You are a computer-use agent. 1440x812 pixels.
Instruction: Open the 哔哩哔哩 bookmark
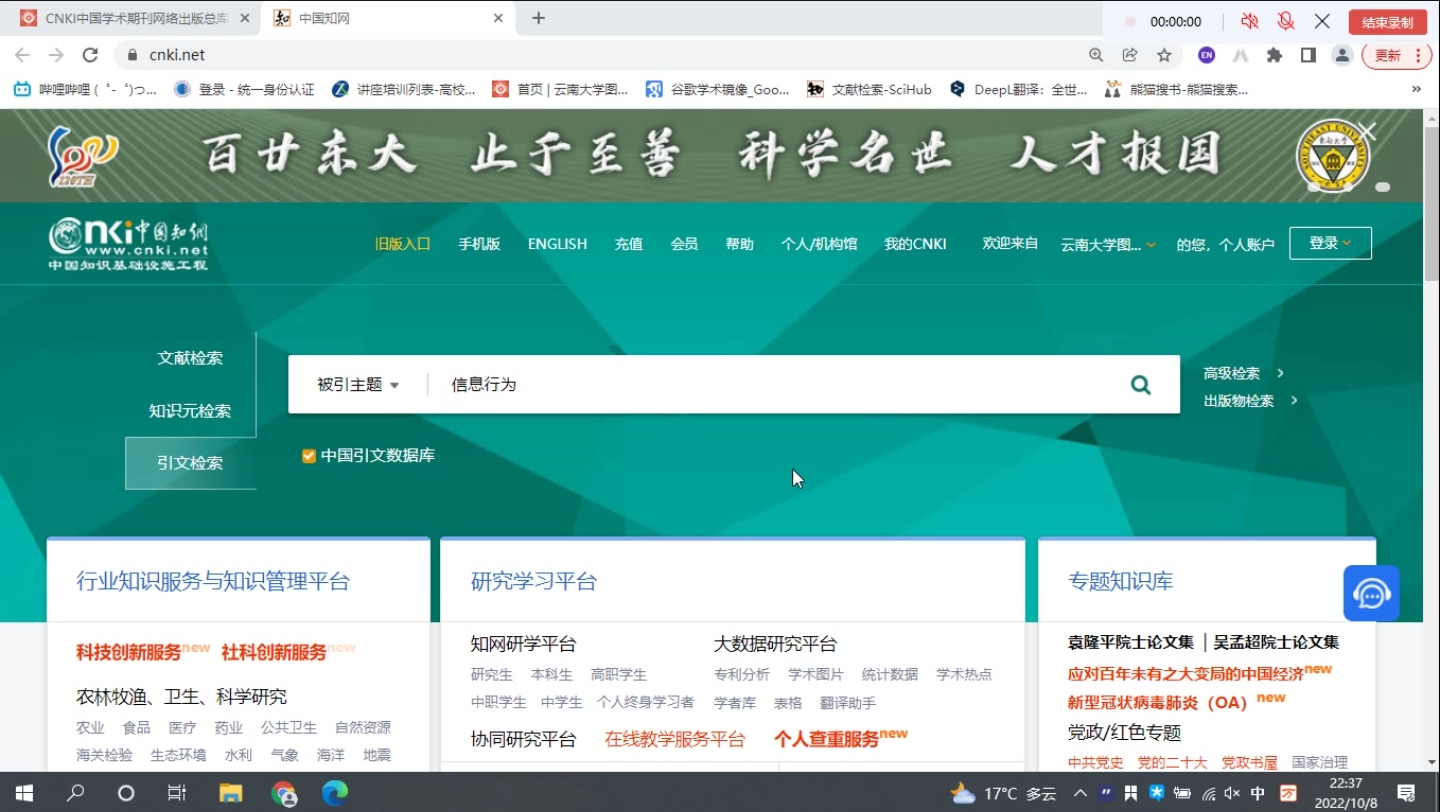(x=86, y=89)
